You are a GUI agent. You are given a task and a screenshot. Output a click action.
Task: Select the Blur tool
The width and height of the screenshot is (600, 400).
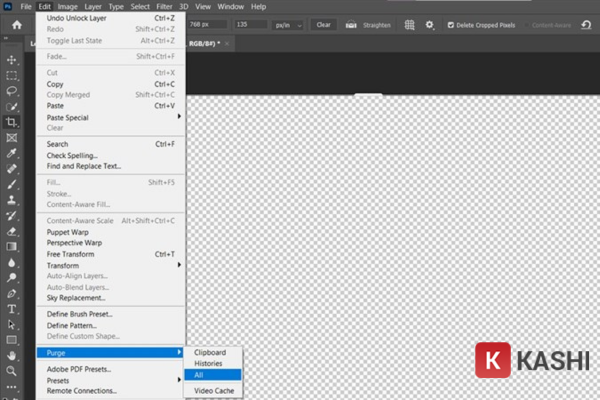tap(11, 263)
